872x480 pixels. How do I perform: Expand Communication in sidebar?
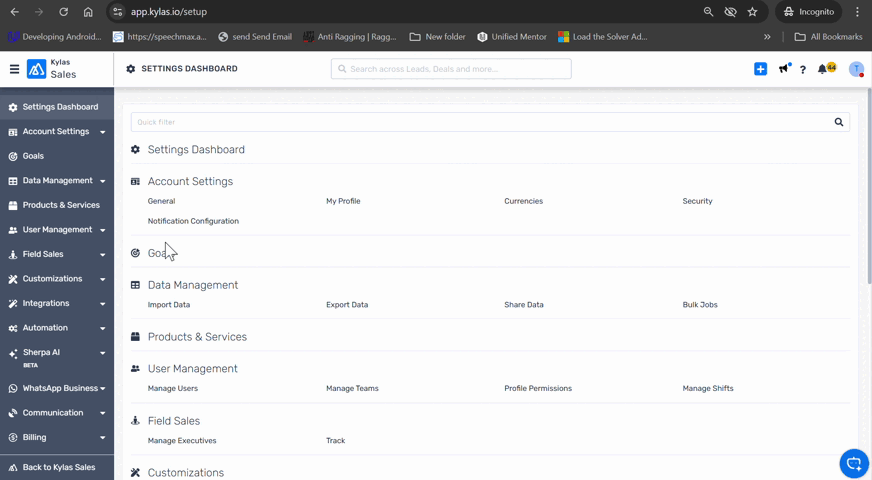[x=103, y=413]
